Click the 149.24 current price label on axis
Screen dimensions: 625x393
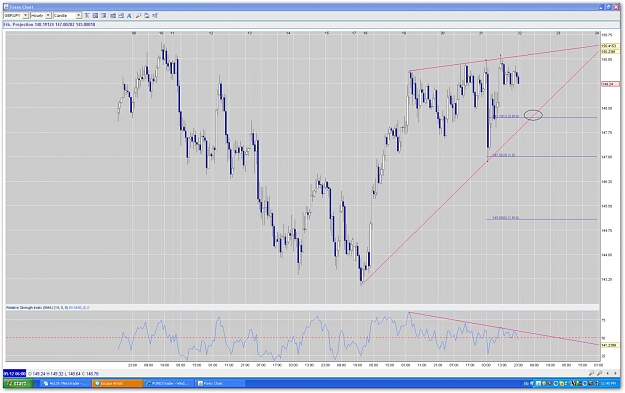point(610,84)
